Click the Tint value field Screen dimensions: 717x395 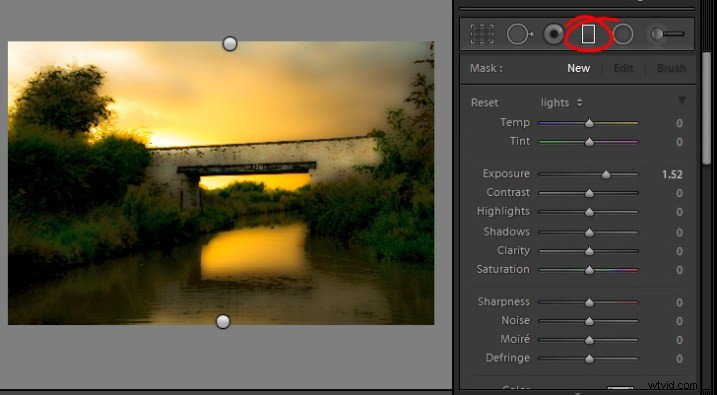coord(680,142)
